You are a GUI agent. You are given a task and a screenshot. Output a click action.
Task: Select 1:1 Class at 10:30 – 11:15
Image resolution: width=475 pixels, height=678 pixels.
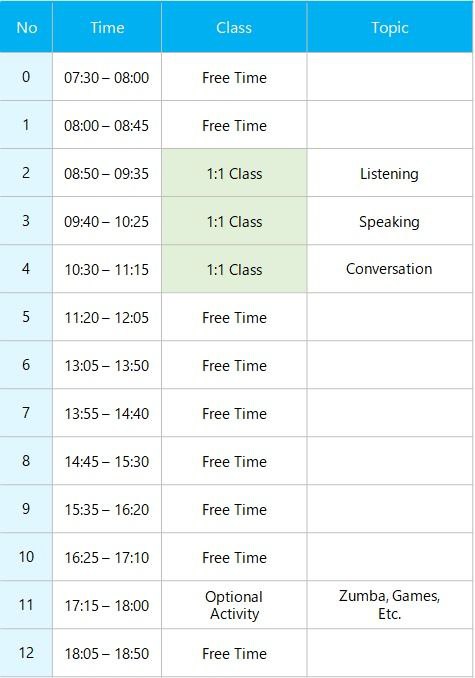[x=234, y=269]
